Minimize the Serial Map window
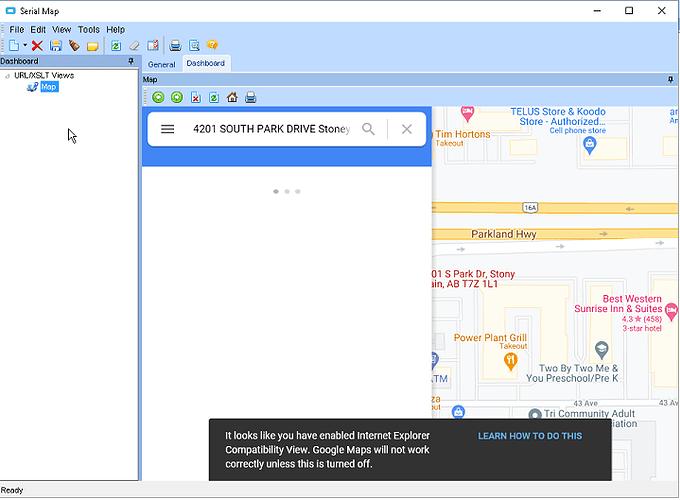680x500 pixels. coord(597,11)
